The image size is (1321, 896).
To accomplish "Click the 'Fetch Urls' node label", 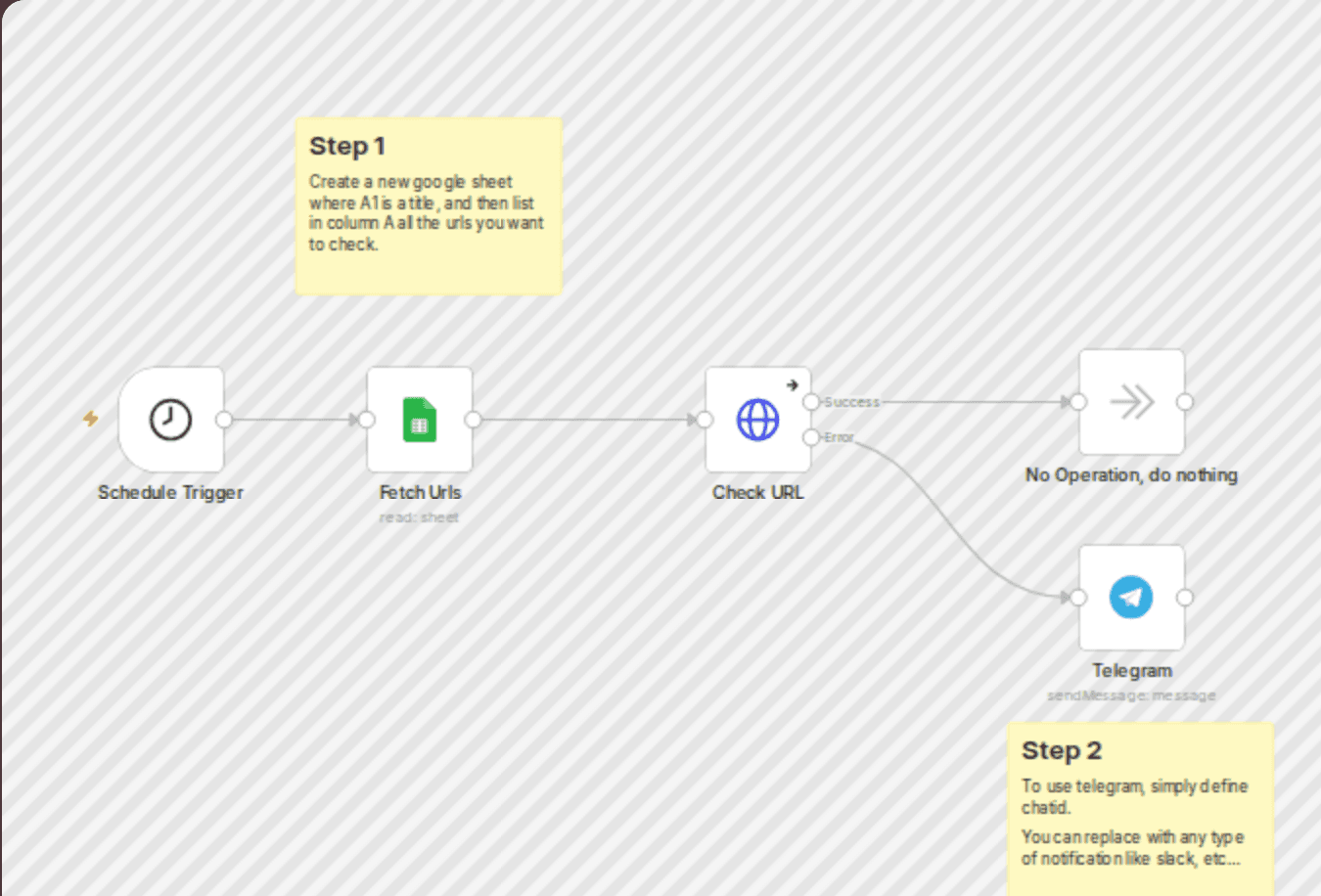I will point(420,493).
